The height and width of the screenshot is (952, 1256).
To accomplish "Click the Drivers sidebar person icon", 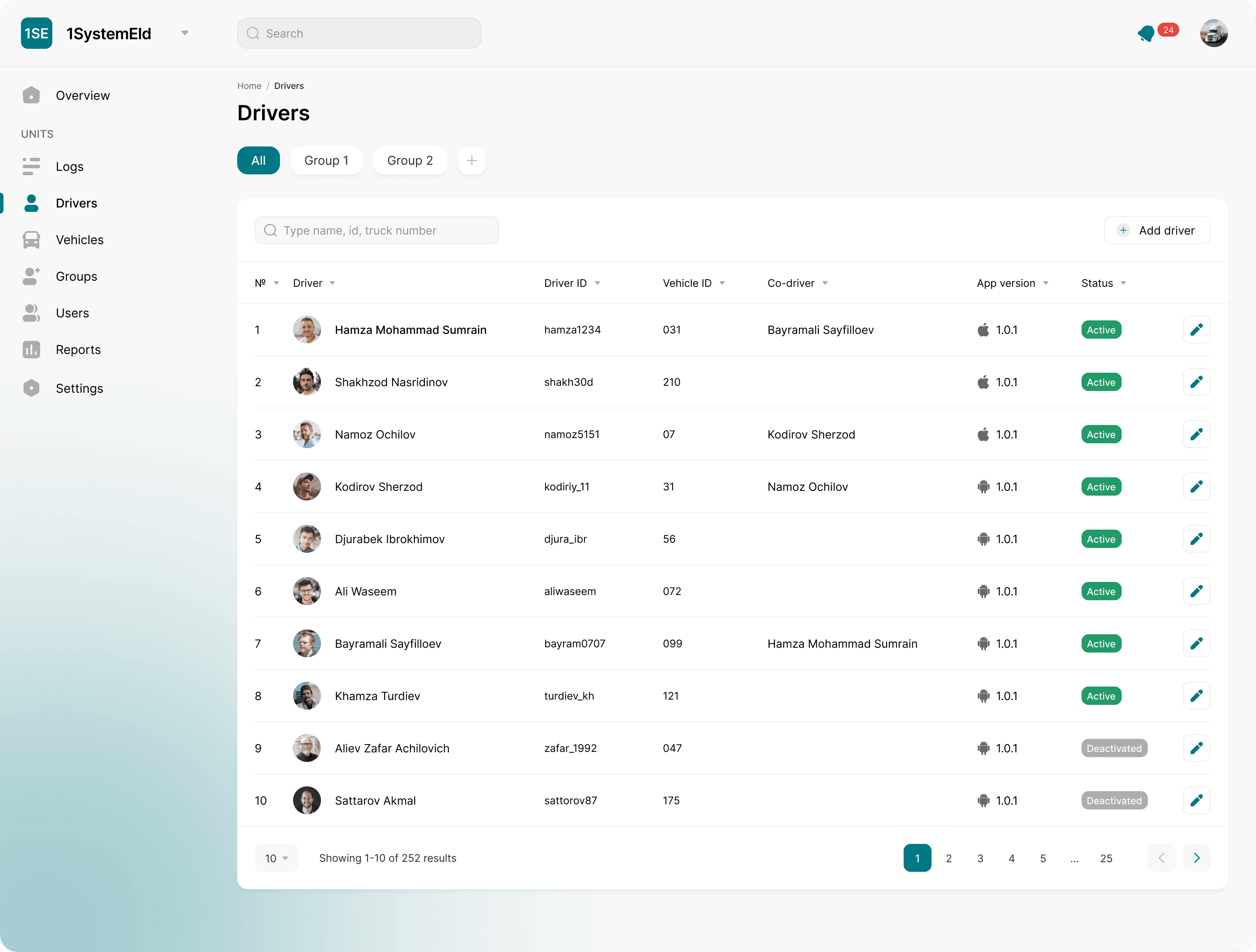I will [x=31, y=203].
